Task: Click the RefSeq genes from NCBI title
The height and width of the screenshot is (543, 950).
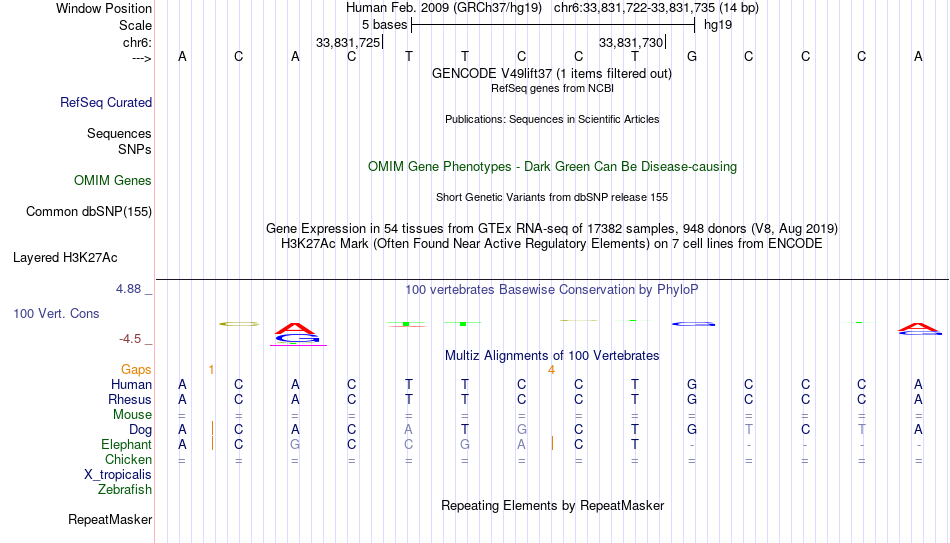Action: tap(552, 88)
